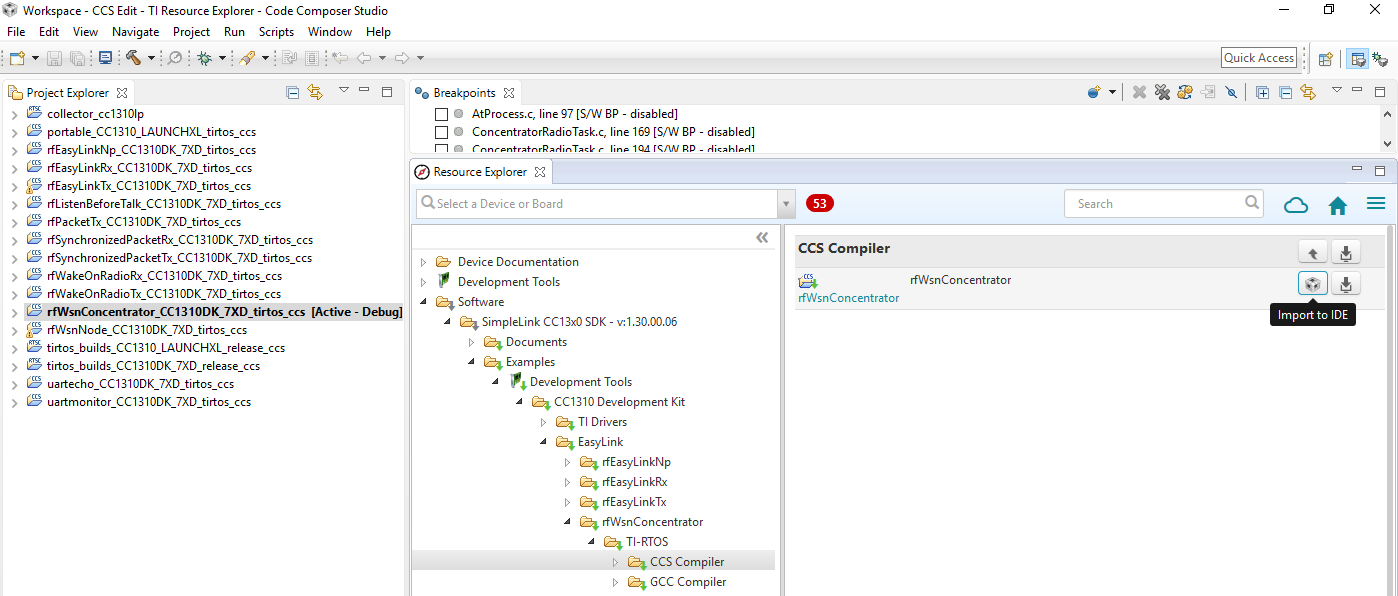The width and height of the screenshot is (1398, 596).
Task: Collapse the resource tree pane double chevron
Action: coord(762,237)
